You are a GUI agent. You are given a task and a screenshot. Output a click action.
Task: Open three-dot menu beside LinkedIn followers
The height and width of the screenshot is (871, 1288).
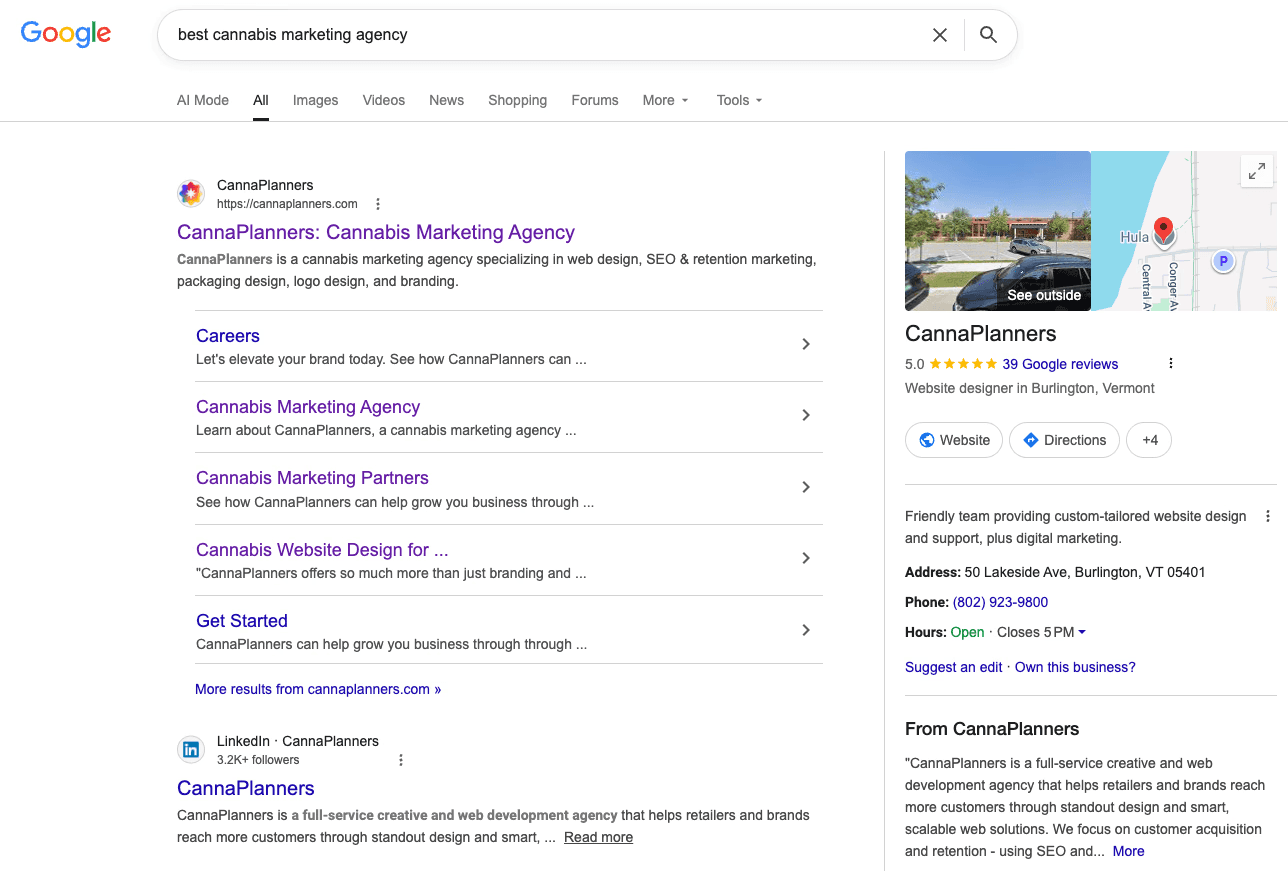point(401,760)
